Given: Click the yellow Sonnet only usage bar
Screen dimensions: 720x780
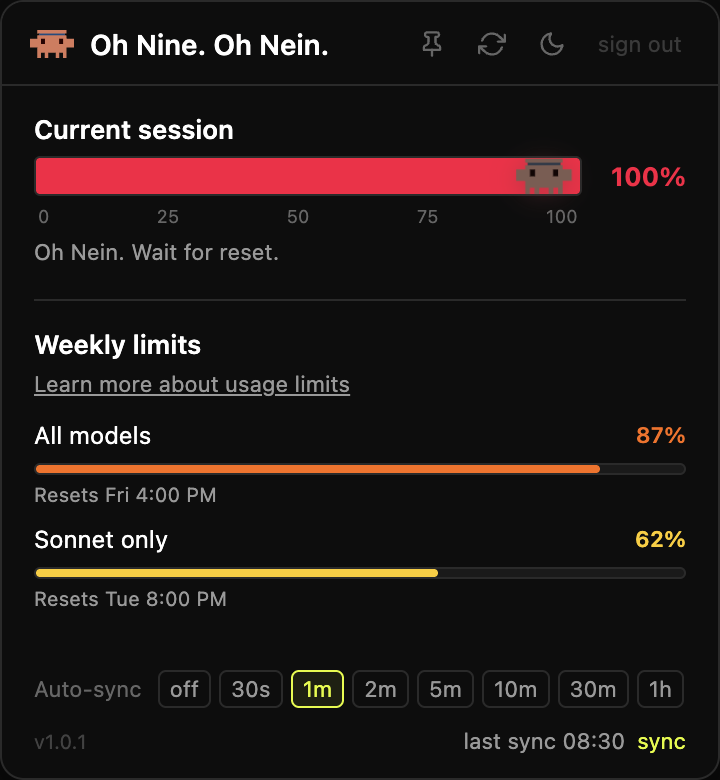Looking at the screenshot, I should point(236,572).
